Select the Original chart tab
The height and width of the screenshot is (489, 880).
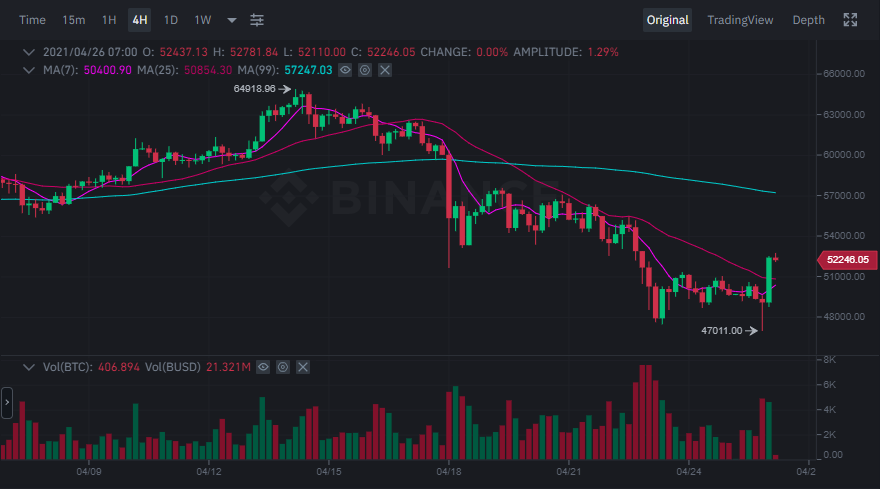[x=667, y=20]
